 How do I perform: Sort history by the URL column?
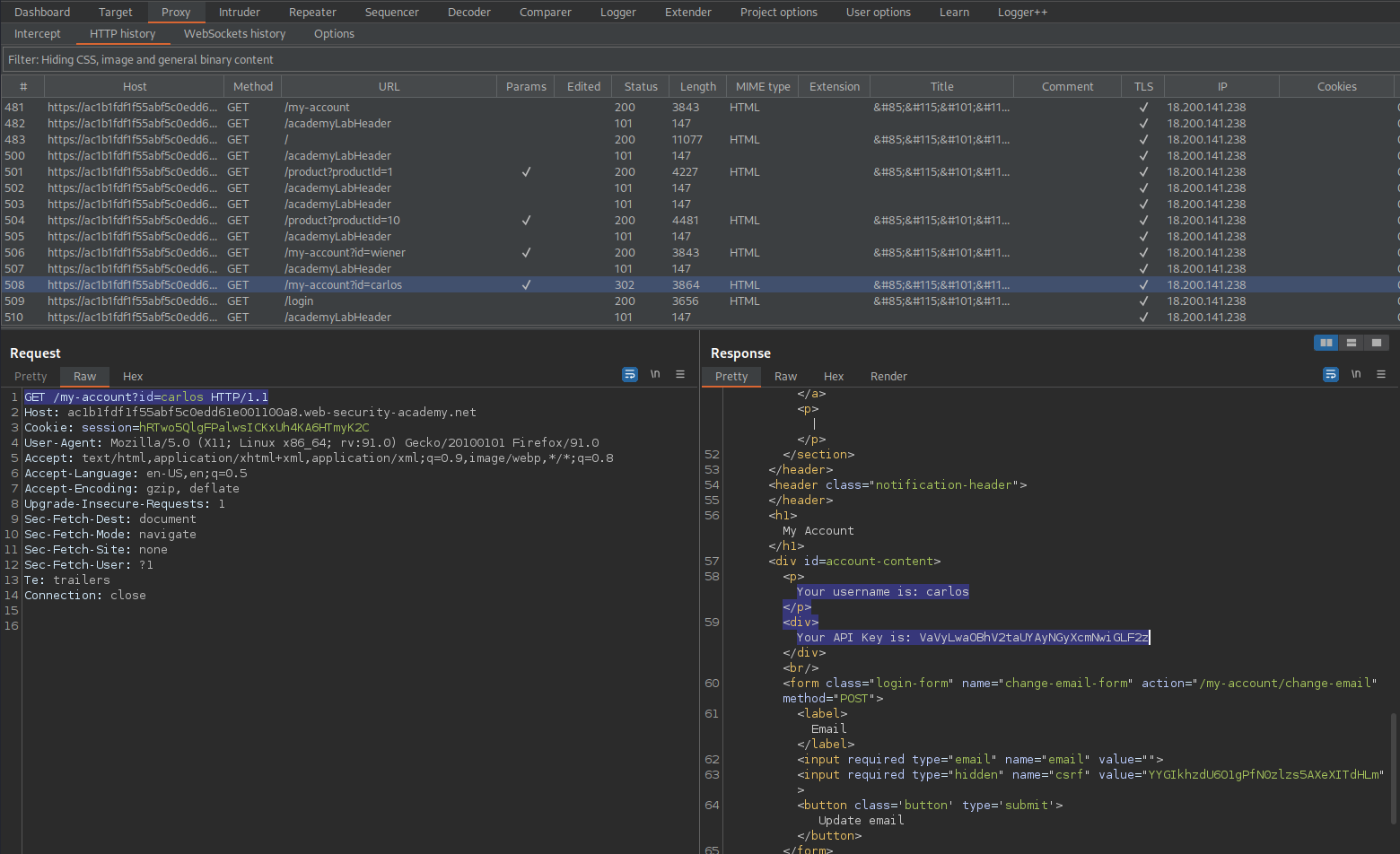coord(389,86)
